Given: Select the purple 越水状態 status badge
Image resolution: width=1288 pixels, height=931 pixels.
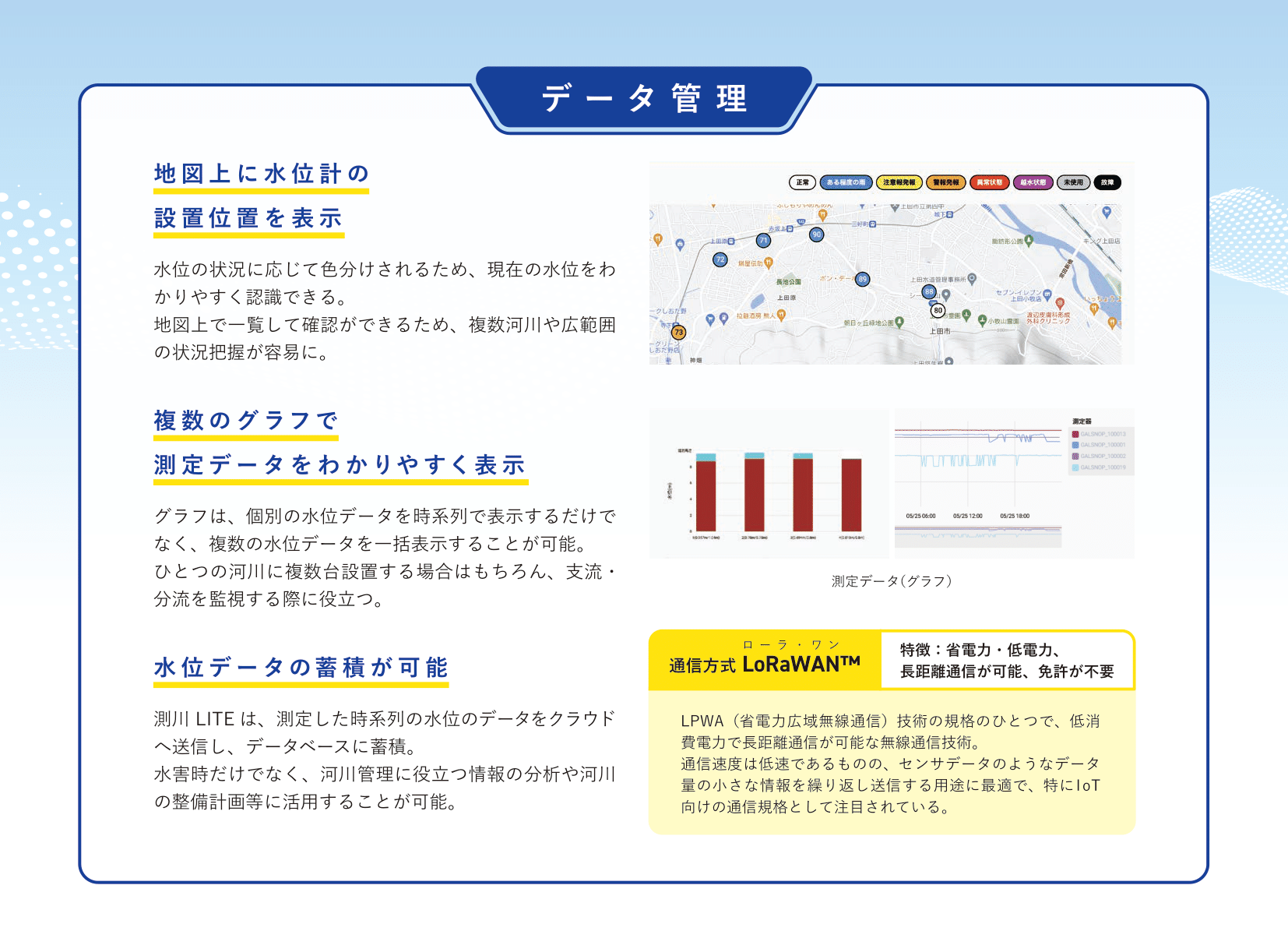Looking at the screenshot, I should click(1033, 182).
